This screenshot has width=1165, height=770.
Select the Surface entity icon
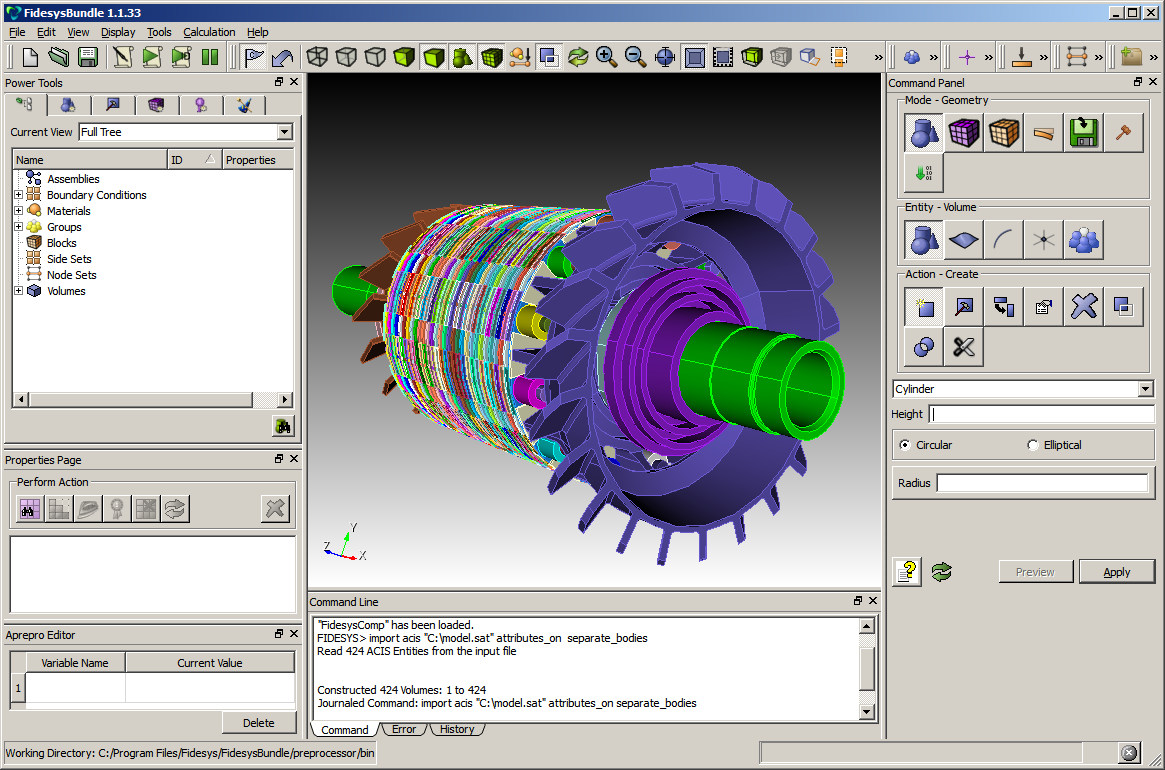964,240
